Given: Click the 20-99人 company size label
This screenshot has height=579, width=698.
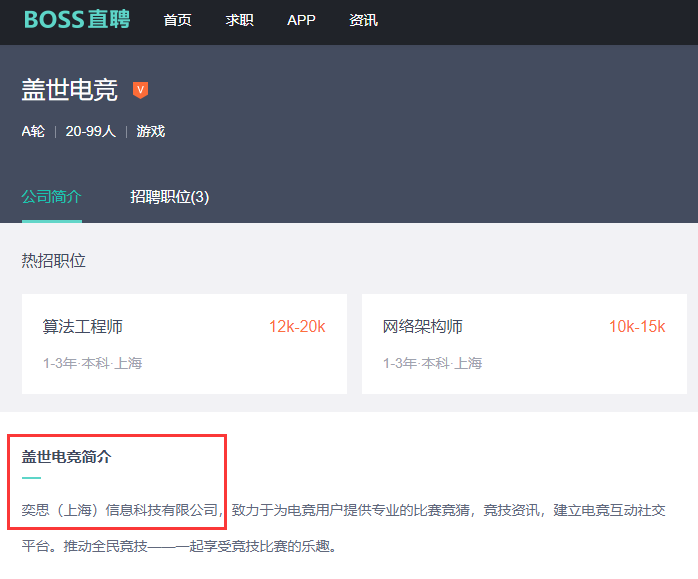Looking at the screenshot, I should (x=91, y=131).
